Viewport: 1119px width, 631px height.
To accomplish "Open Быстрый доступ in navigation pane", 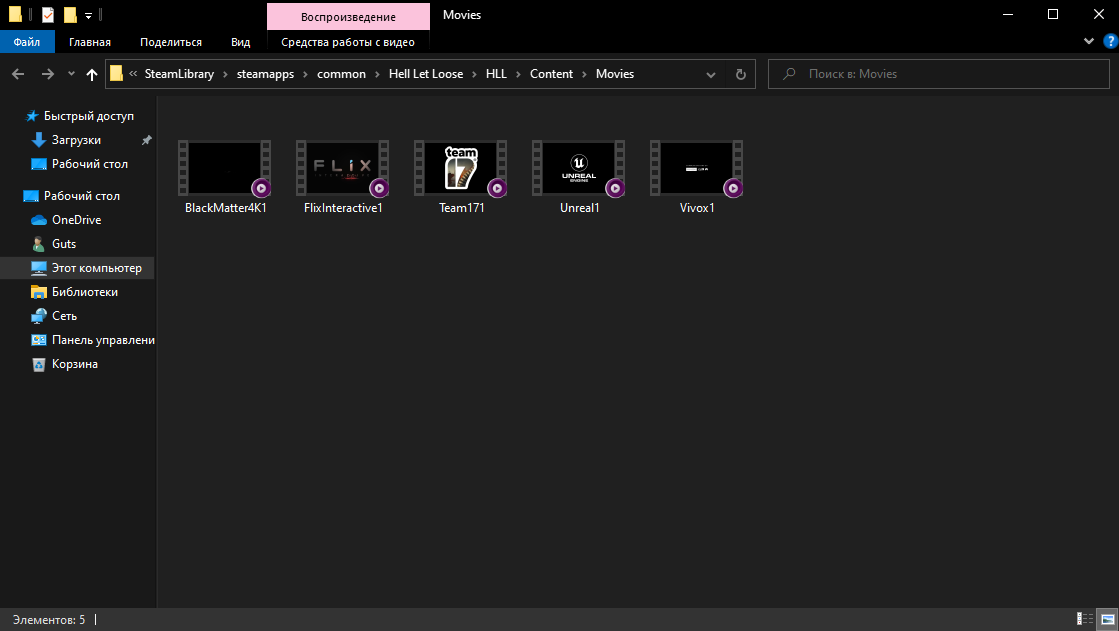I will point(88,116).
